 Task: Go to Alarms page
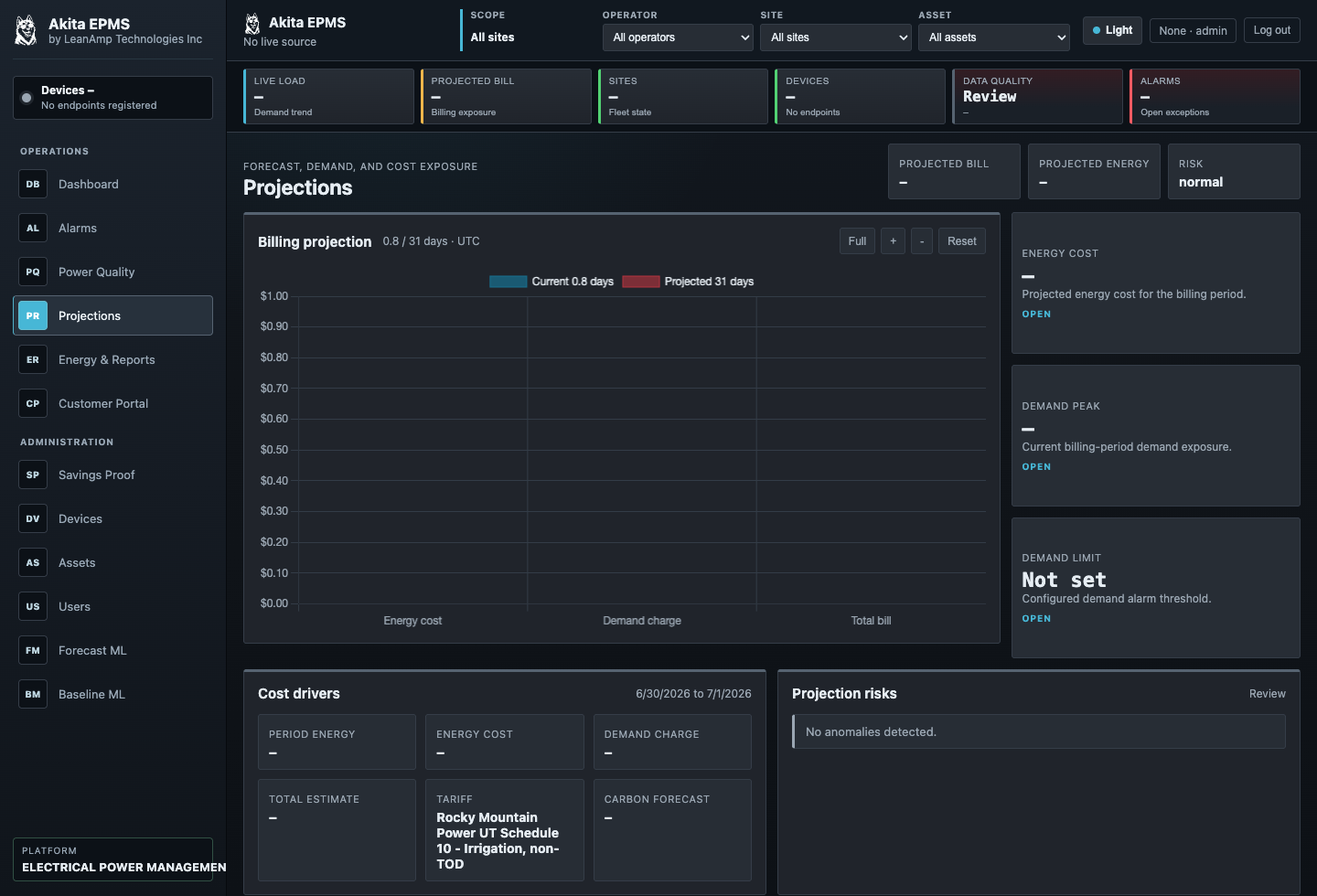(x=113, y=228)
